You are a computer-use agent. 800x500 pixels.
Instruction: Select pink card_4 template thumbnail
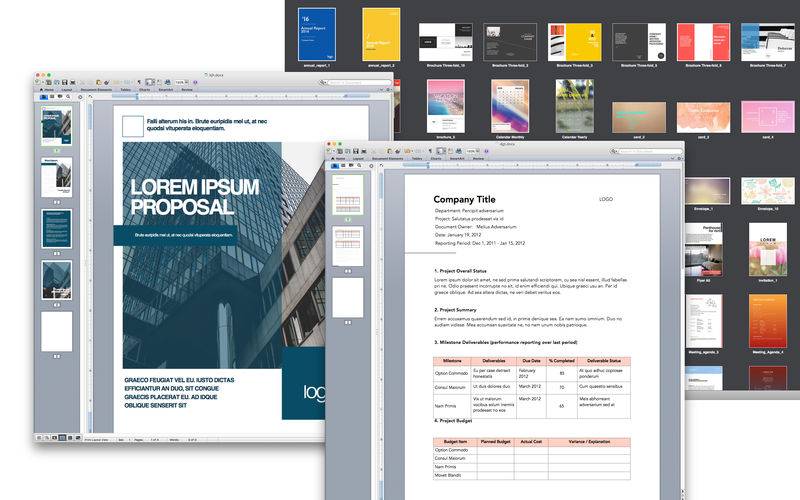(x=768, y=117)
